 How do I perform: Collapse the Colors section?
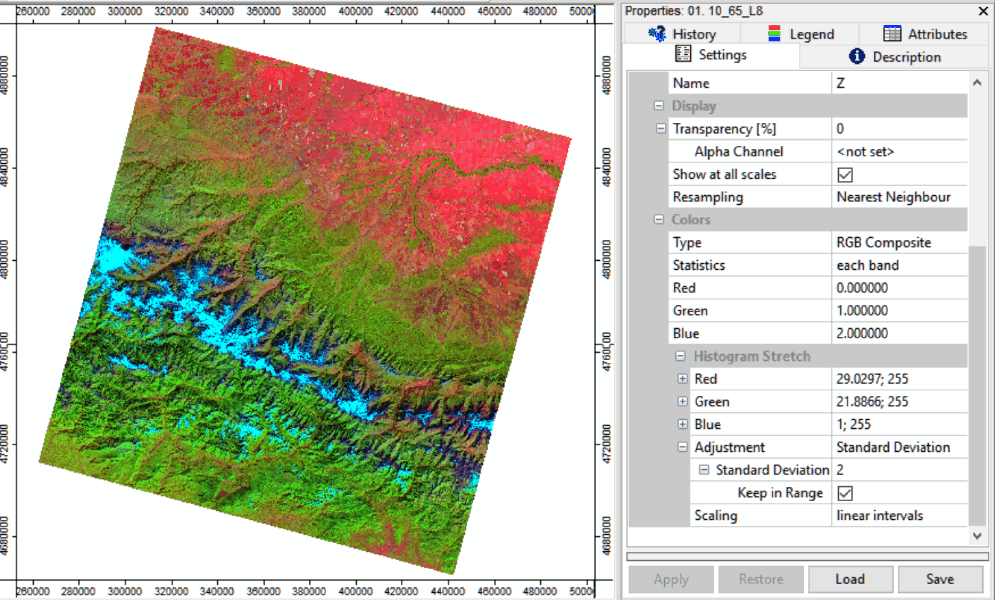tap(659, 220)
